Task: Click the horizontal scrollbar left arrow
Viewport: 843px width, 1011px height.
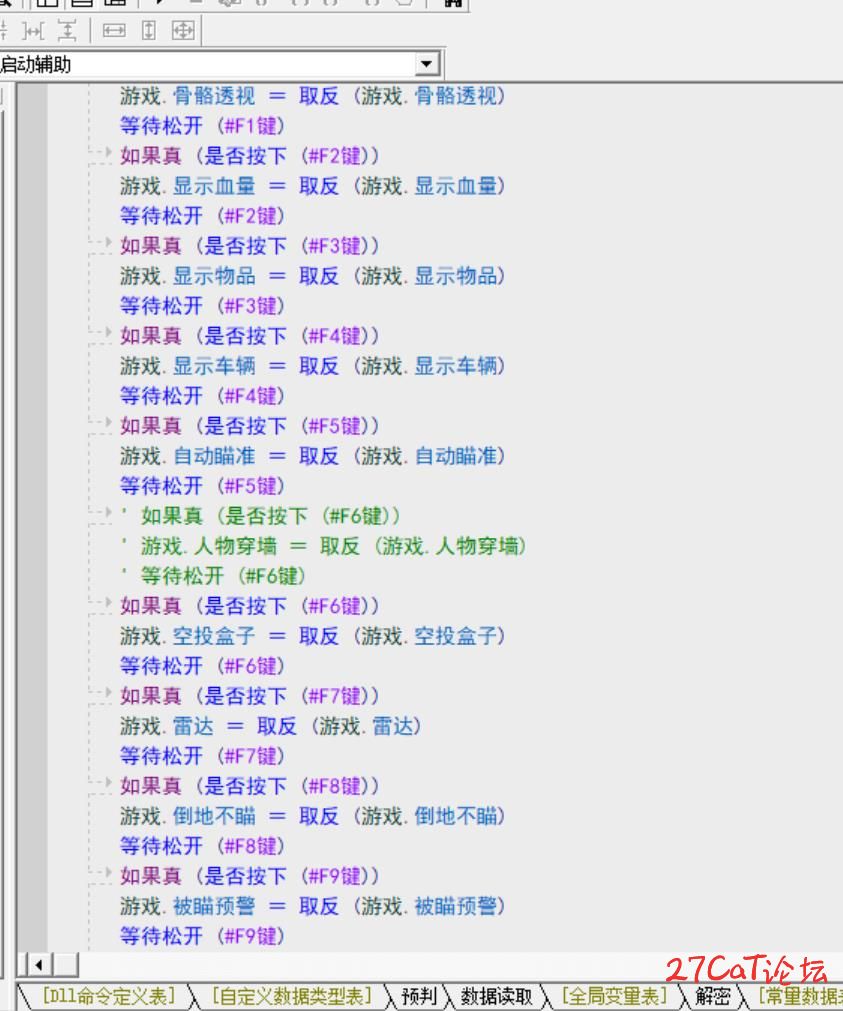Action: 39,965
